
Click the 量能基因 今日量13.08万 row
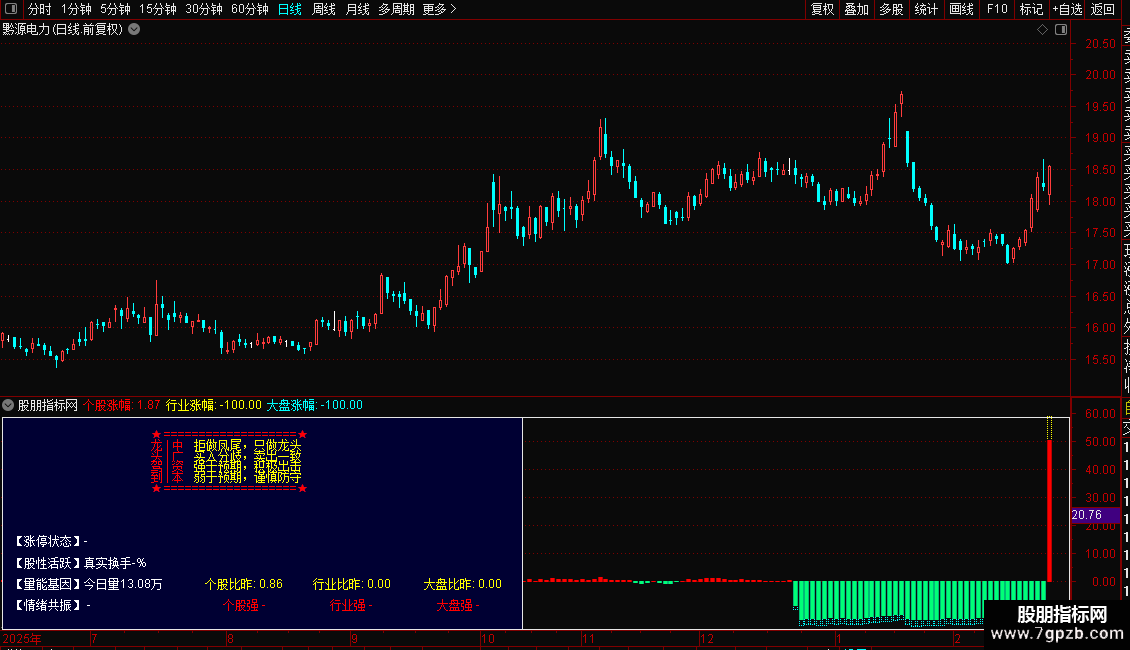[x=88, y=584]
